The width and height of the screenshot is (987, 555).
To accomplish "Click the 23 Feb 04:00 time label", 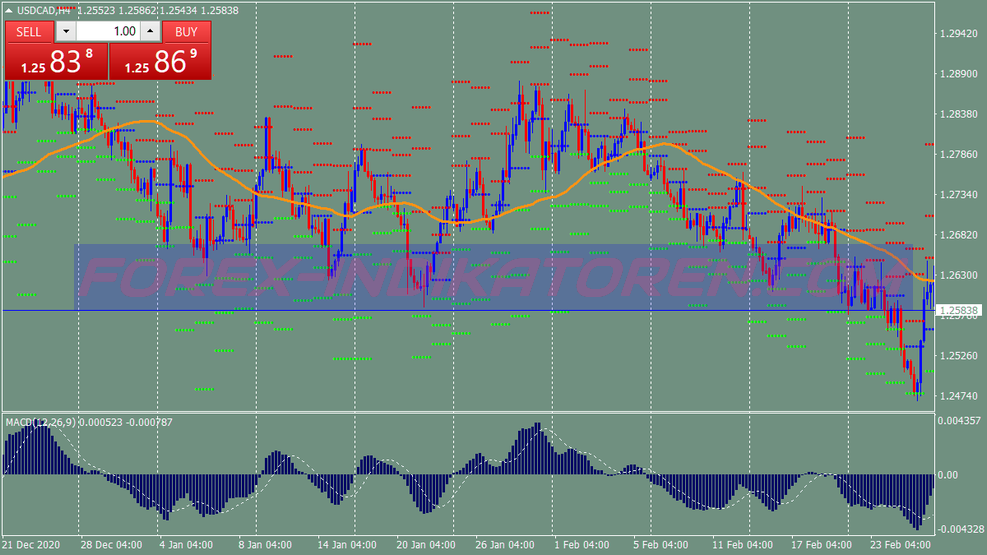I will tap(900, 544).
